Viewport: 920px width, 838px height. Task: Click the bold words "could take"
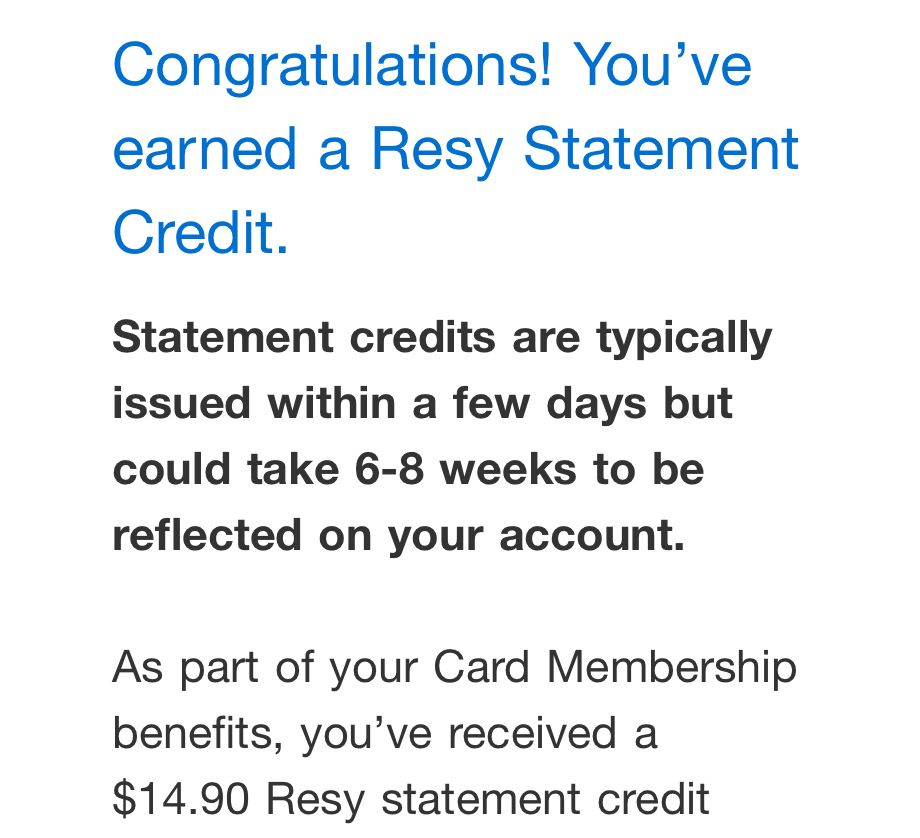226,470
